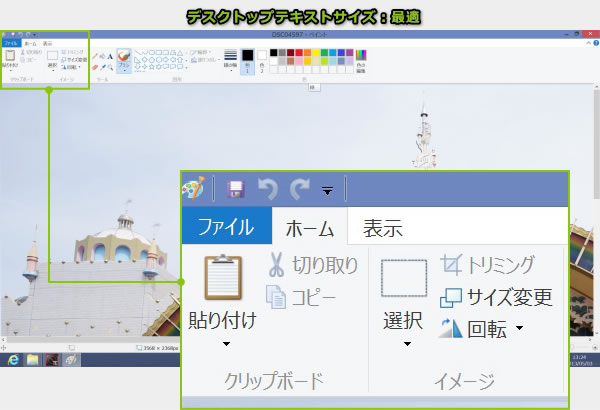600x410 pixels.
Task: Pick the Five-point star shape
Action: (x=151, y=67)
